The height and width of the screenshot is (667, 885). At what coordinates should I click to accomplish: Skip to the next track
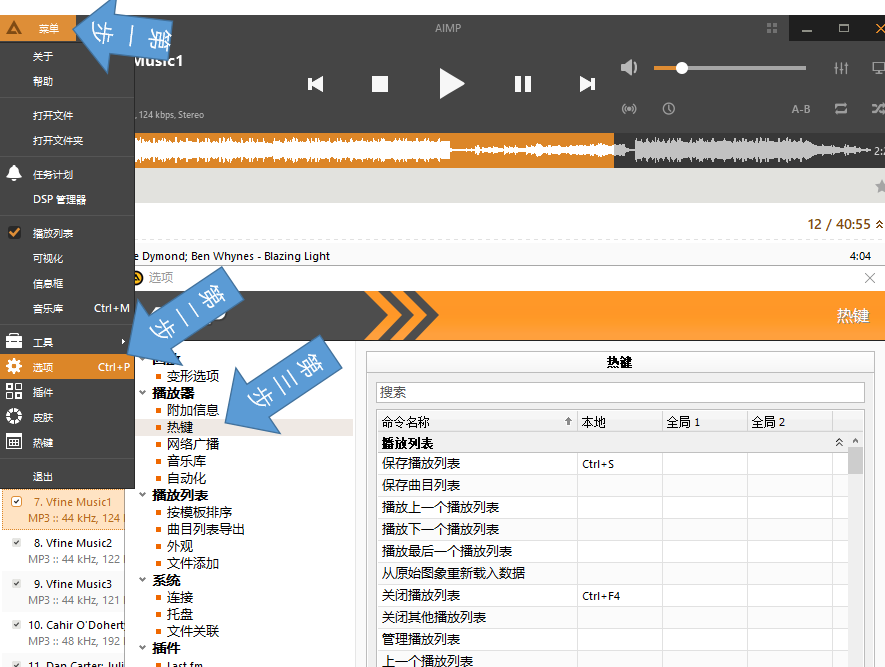(588, 84)
